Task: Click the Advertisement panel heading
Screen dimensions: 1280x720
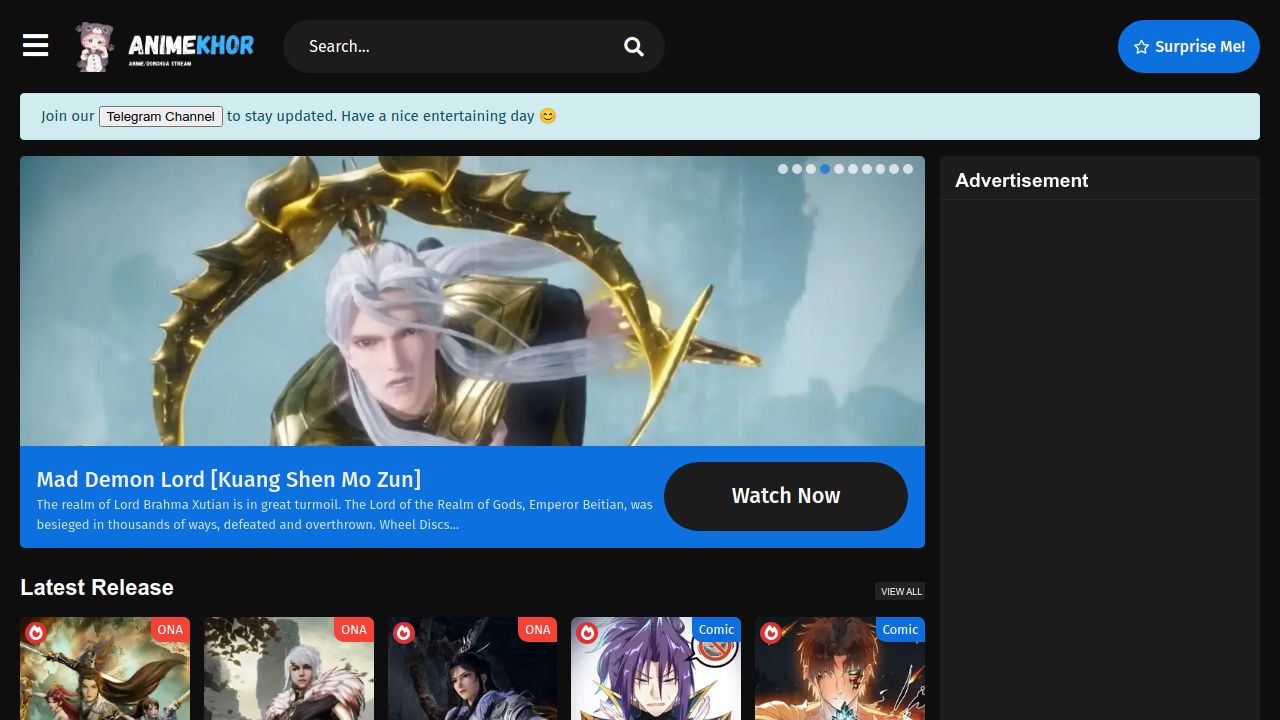Action: (1021, 181)
